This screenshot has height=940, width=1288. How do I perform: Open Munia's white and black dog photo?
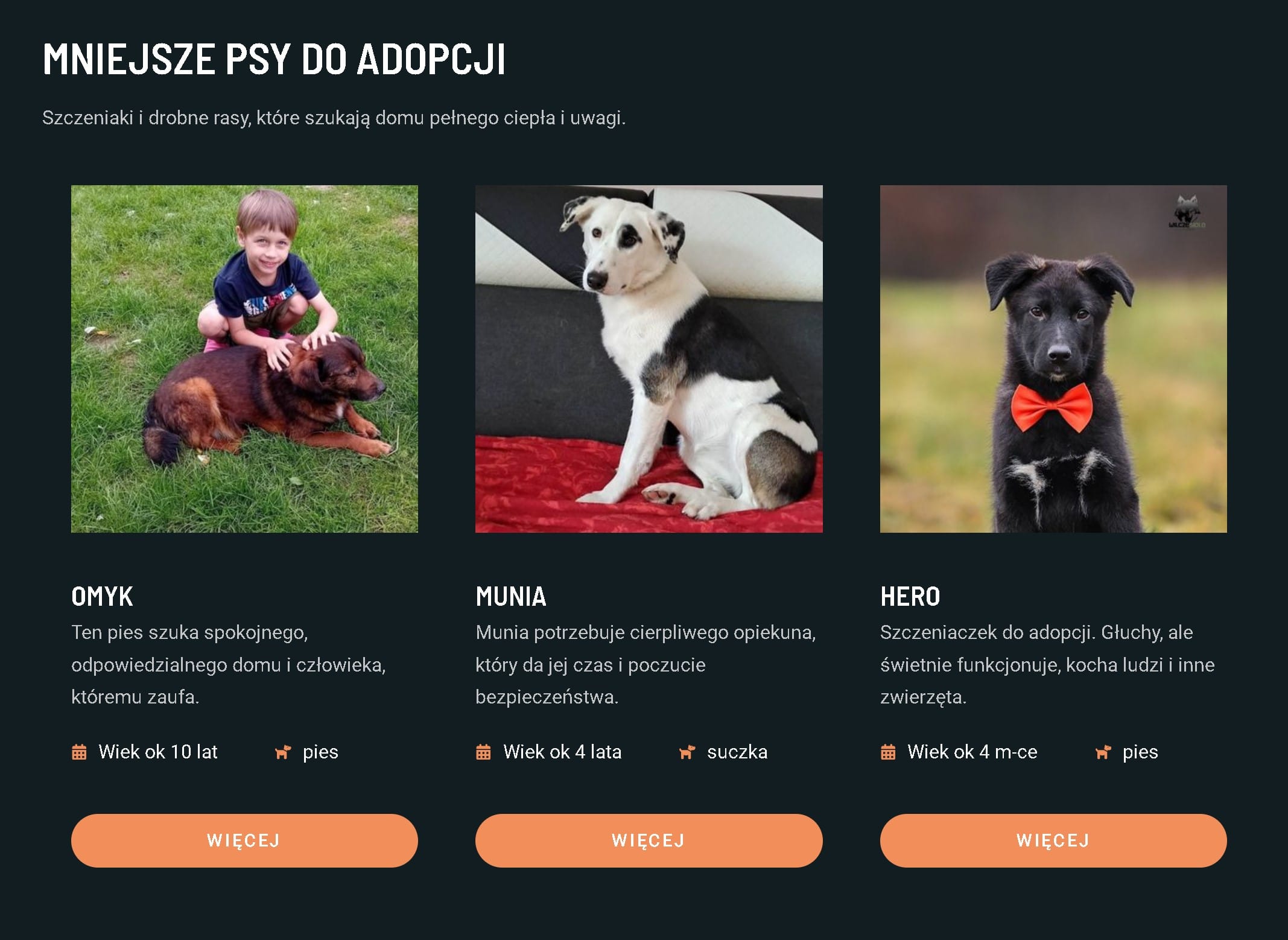(649, 359)
